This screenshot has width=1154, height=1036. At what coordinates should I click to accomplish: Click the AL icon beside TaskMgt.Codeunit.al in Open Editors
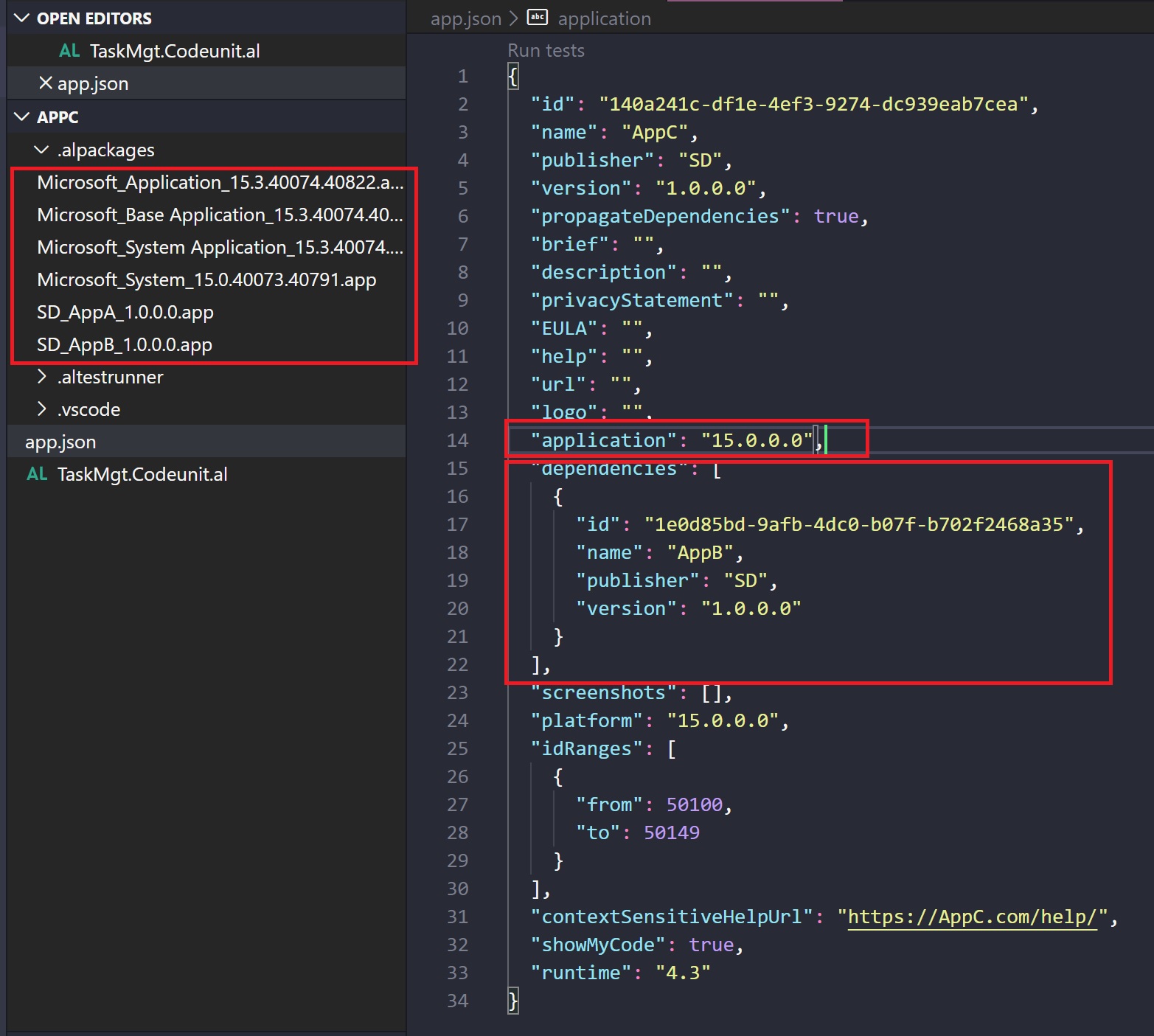(69, 50)
